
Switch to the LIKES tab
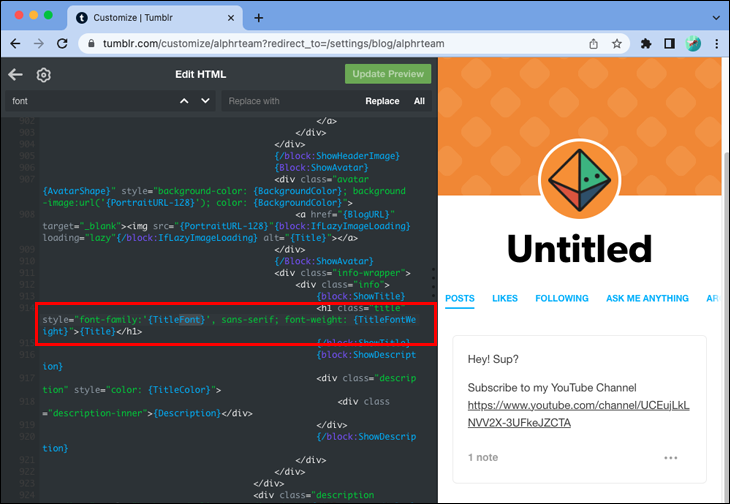click(505, 298)
